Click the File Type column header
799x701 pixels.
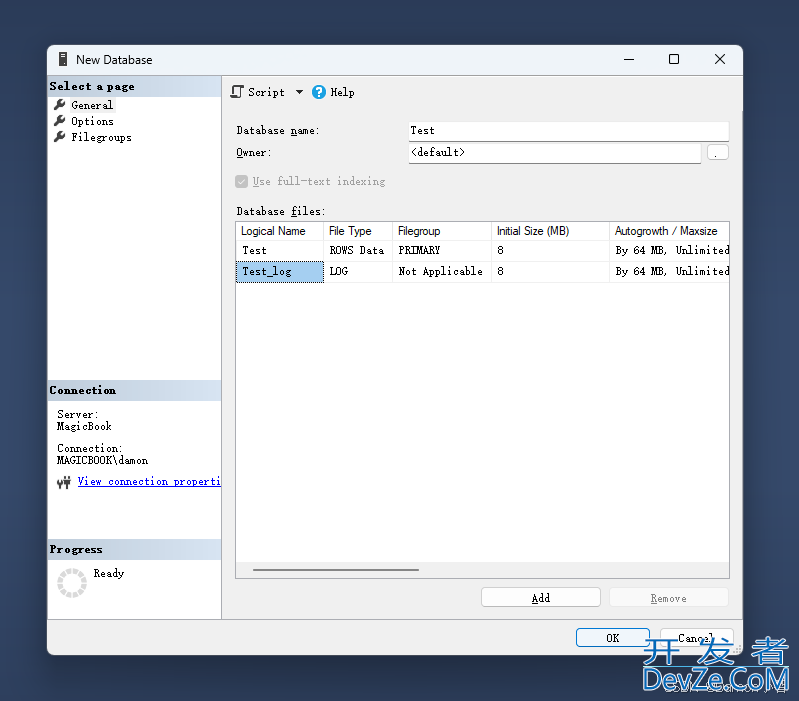point(358,231)
